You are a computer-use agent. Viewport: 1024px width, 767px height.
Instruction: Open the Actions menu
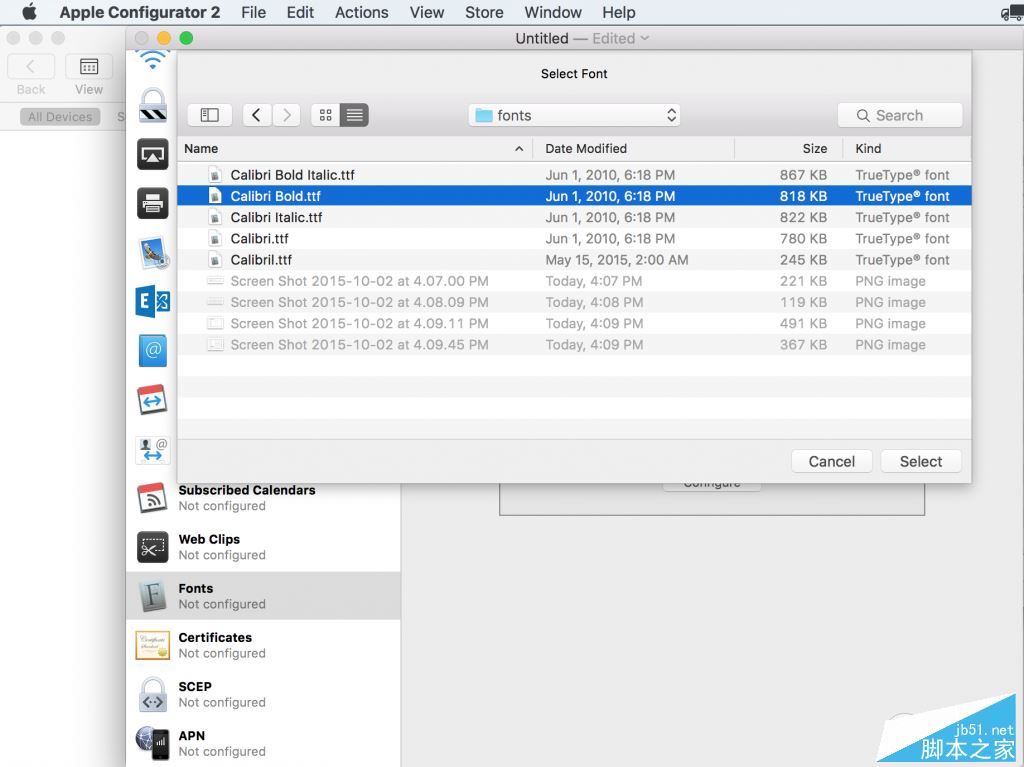362,12
